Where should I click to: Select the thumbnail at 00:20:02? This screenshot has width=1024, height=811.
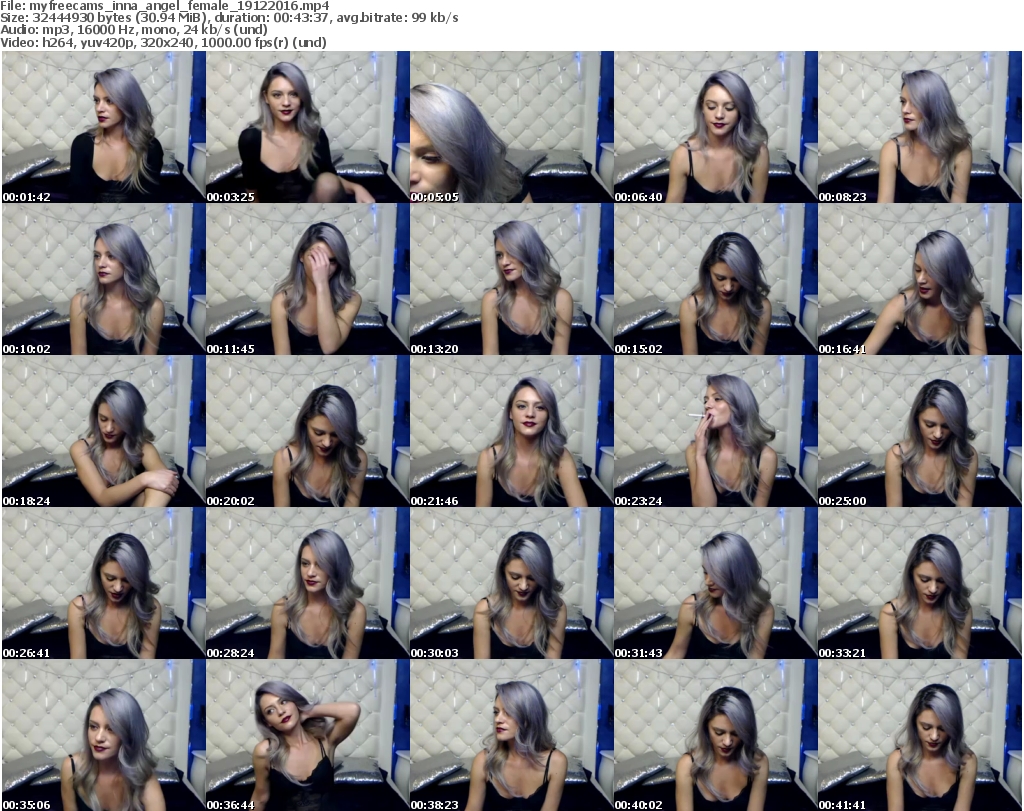308,431
